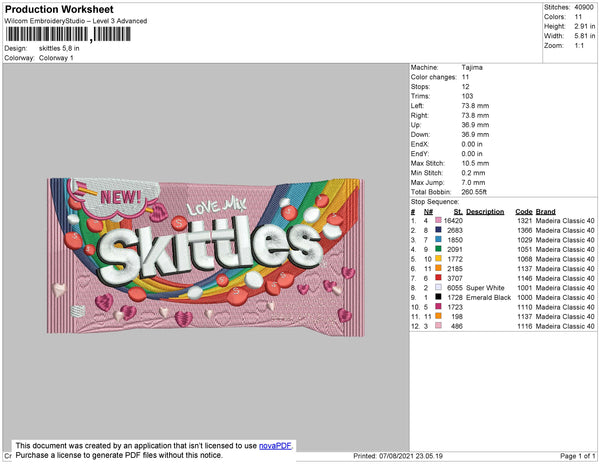Image resolution: width=600 pixels, height=464 pixels.
Task: Click the Code column header
Action: coord(523,212)
